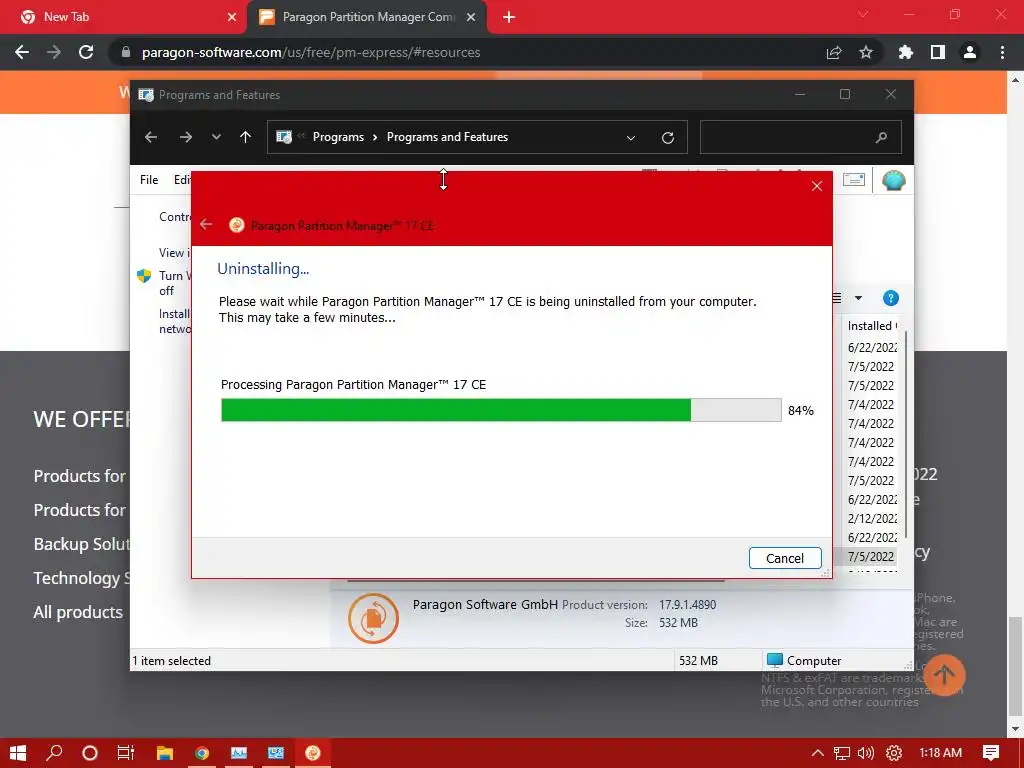Open the browser tab search chevron
The width and height of the screenshot is (1024, 768).
coord(863,14)
